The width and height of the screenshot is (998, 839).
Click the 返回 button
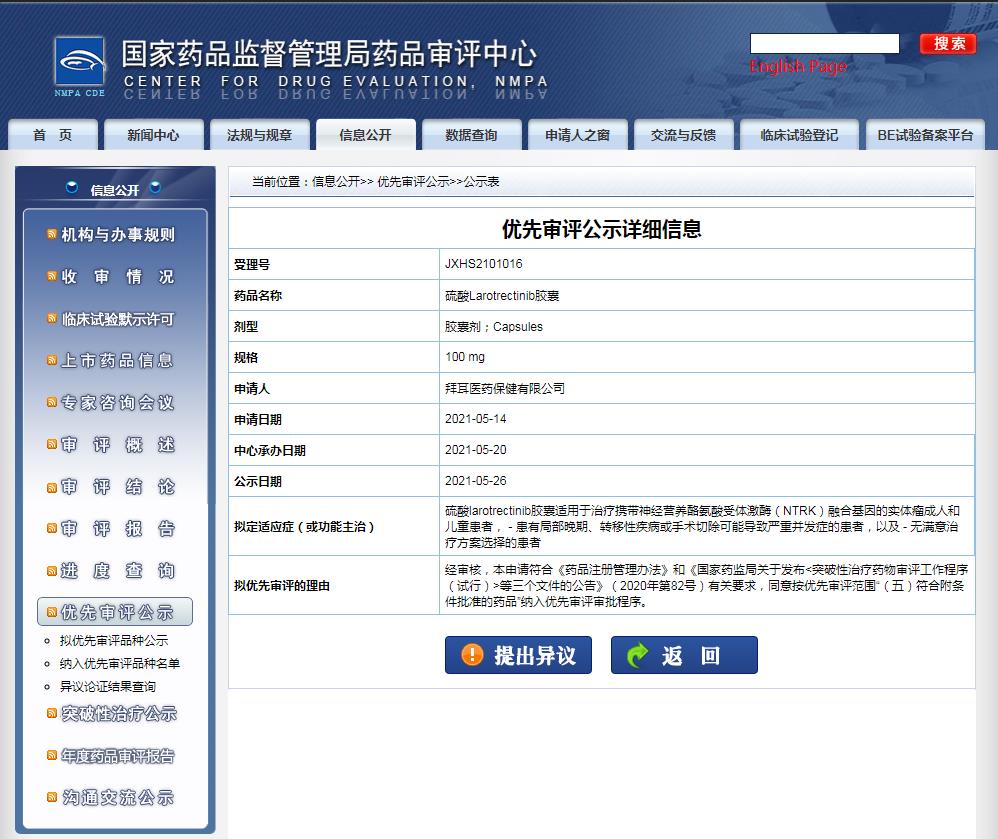point(684,654)
